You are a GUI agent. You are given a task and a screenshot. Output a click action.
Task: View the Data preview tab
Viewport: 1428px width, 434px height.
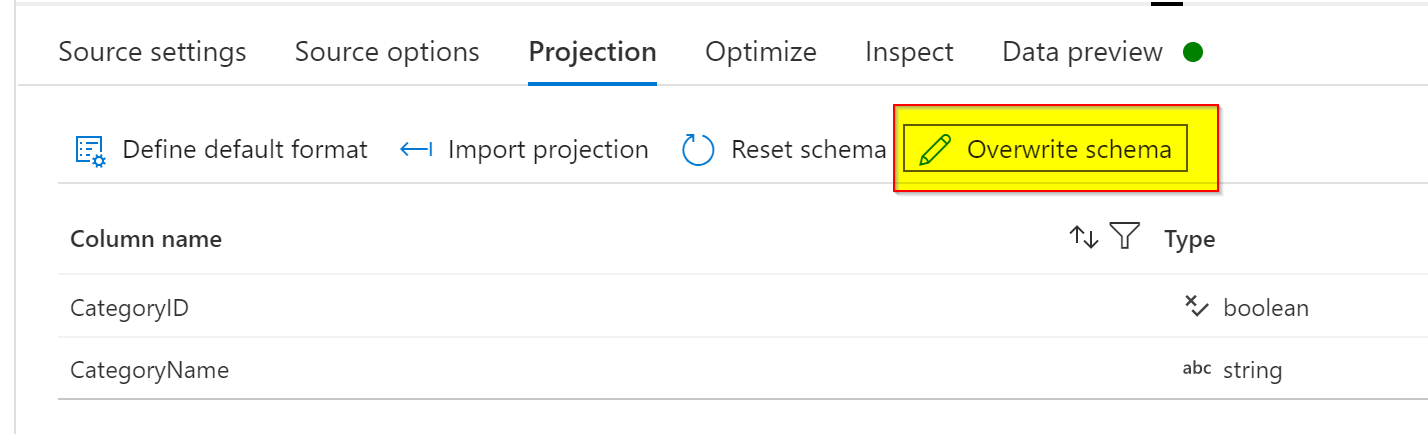point(1082,52)
